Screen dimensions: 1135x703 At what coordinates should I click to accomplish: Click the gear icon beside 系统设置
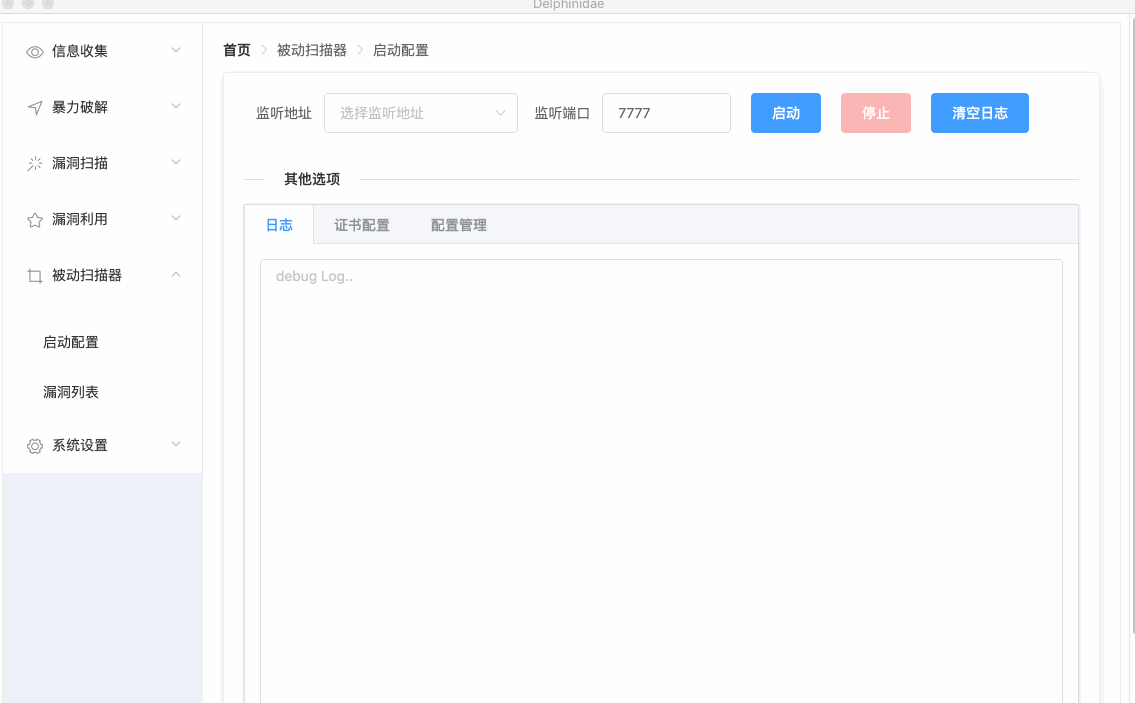[x=35, y=446]
